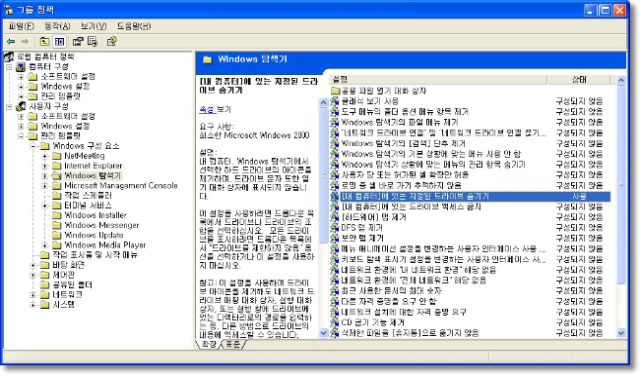The height and width of the screenshot is (375, 640).
Task: Select policy Windows 탐색기의 [검색] 단추 제거
Action: click(403, 143)
